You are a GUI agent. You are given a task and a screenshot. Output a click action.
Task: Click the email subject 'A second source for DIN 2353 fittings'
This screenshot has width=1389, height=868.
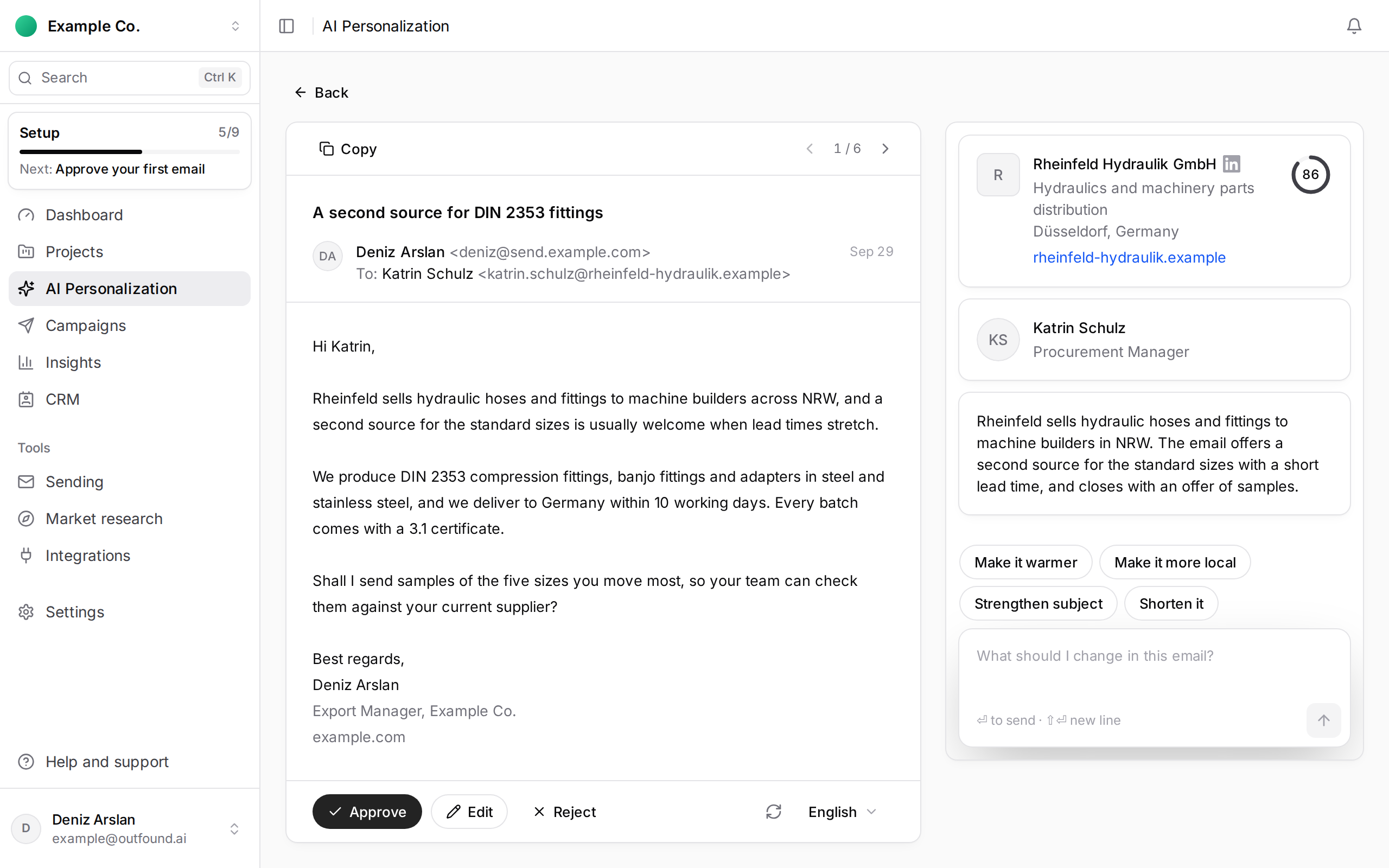[457, 213]
